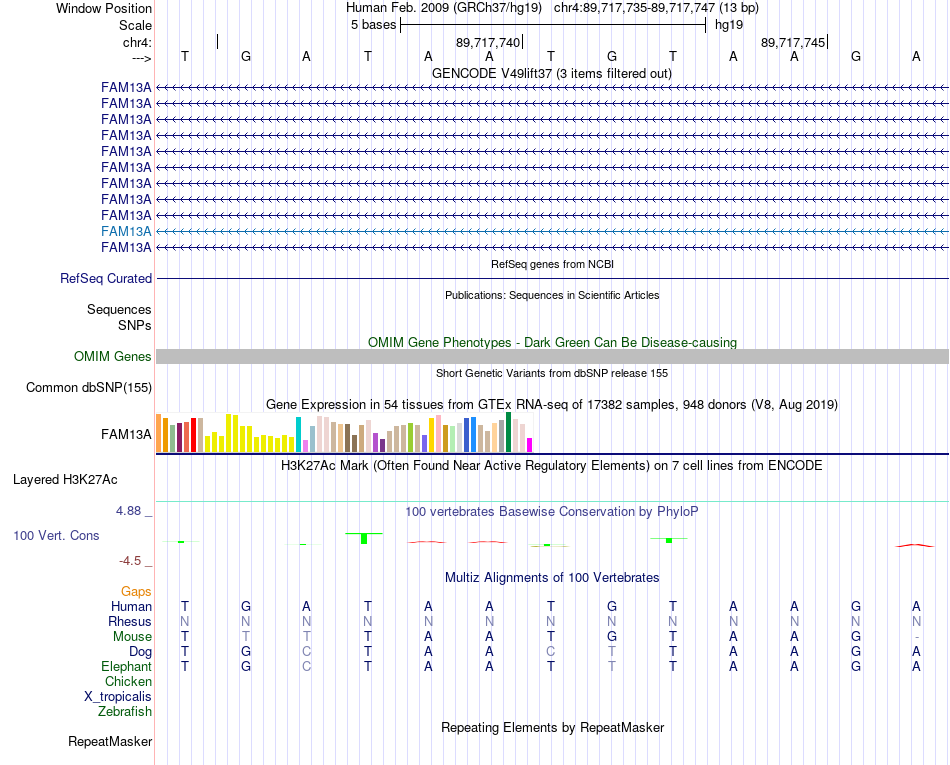950x765 pixels.
Task: Click the tall green PhyloP conservation bar
Action: click(364, 538)
